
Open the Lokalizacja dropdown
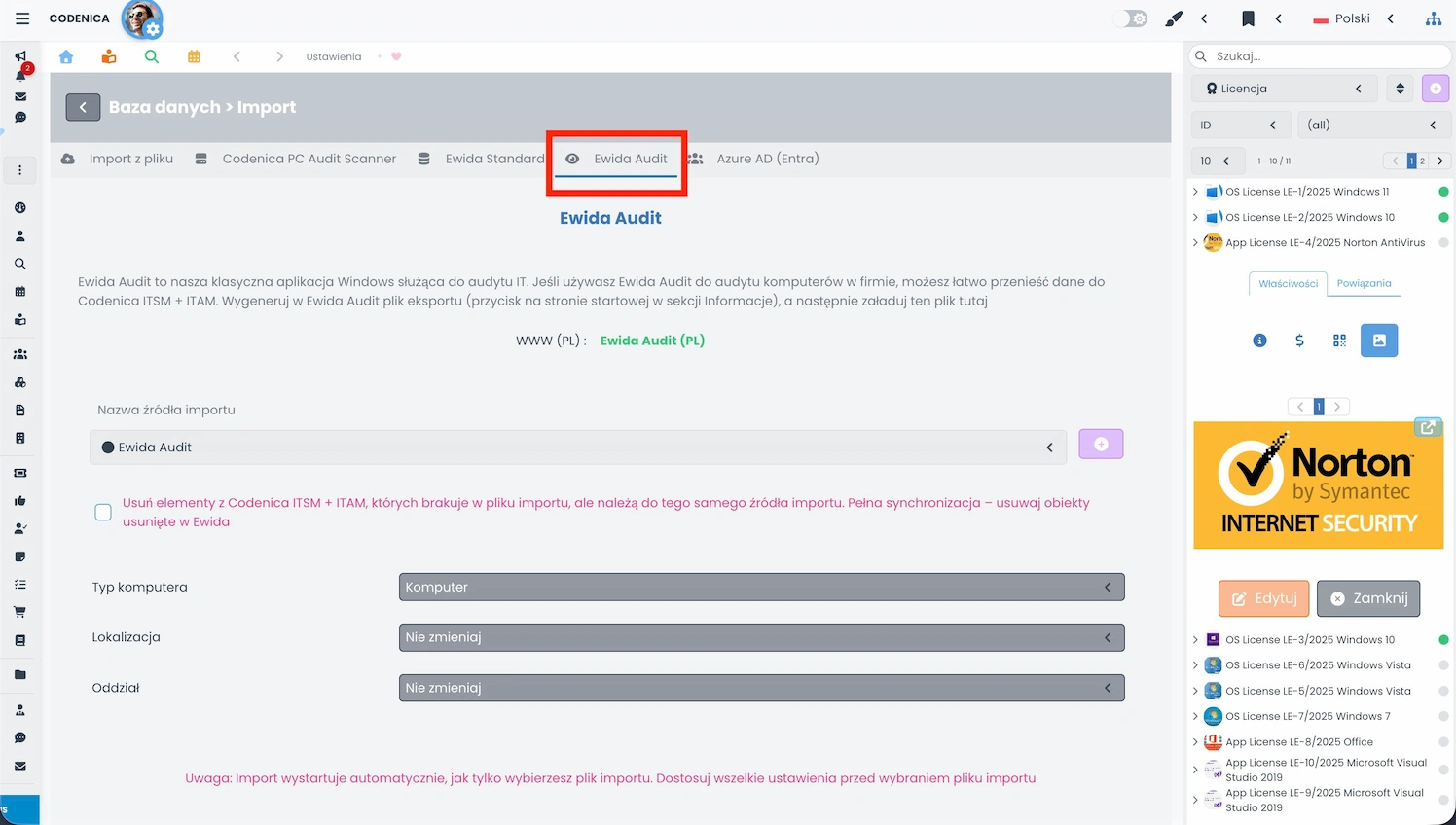tap(762, 637)
